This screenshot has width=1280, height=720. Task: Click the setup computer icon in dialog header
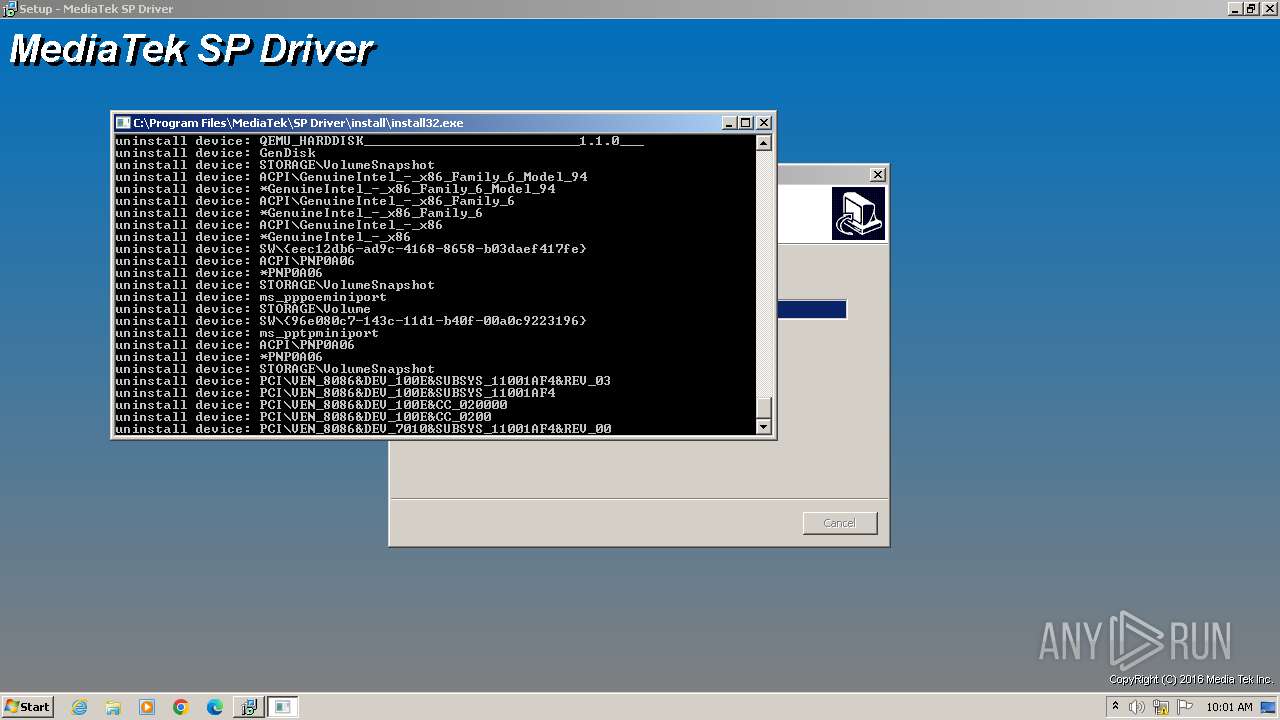coord(858,213)
